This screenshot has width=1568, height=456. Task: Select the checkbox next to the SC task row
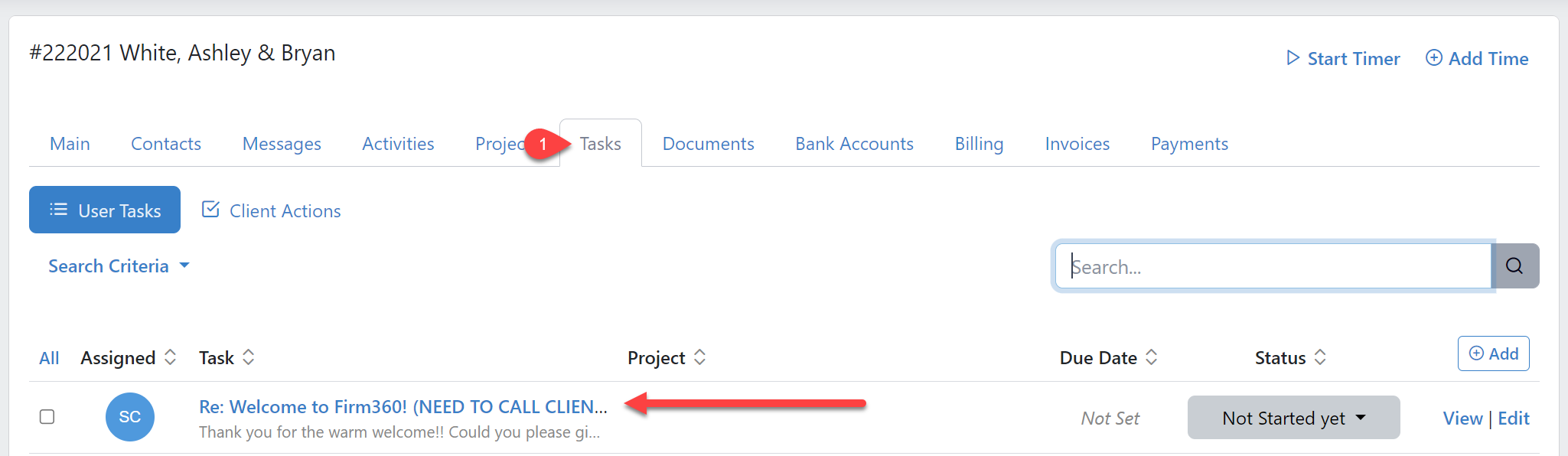click(x=47, y=416)
